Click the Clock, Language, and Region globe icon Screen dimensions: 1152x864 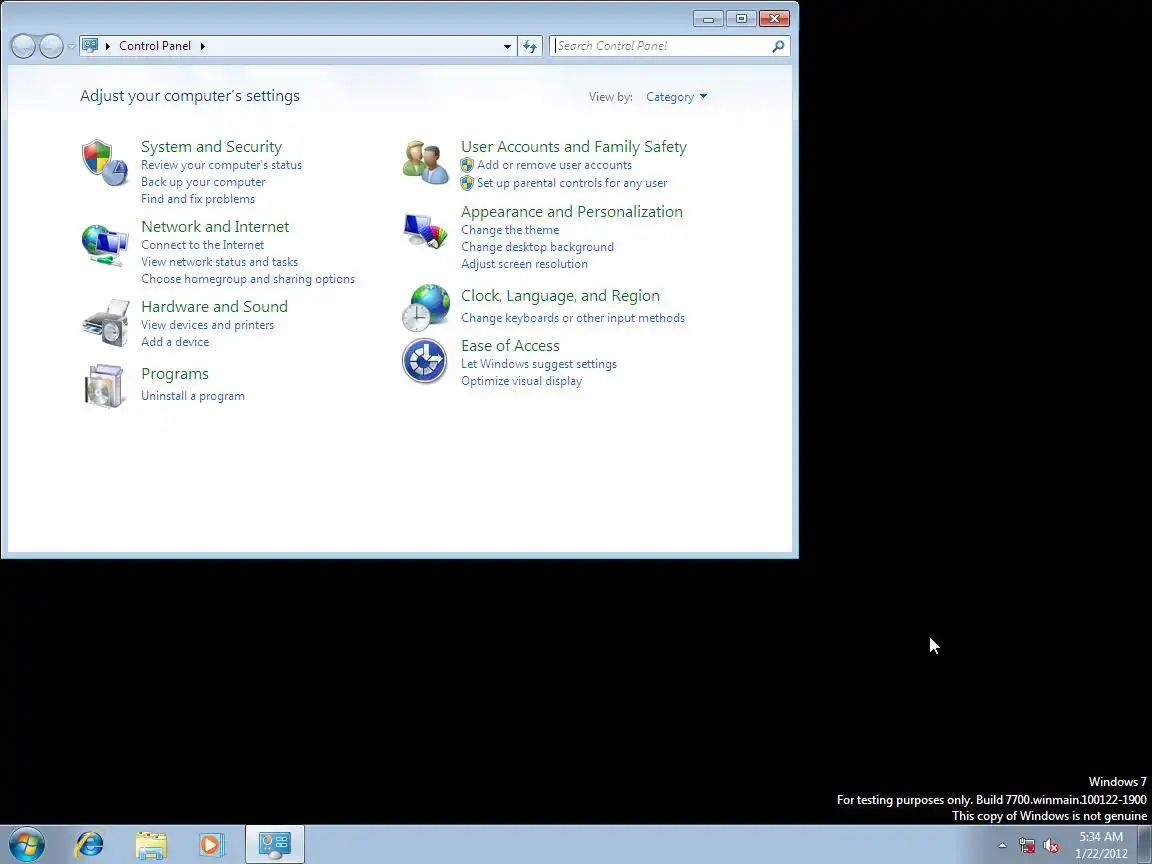pos(425,307)
